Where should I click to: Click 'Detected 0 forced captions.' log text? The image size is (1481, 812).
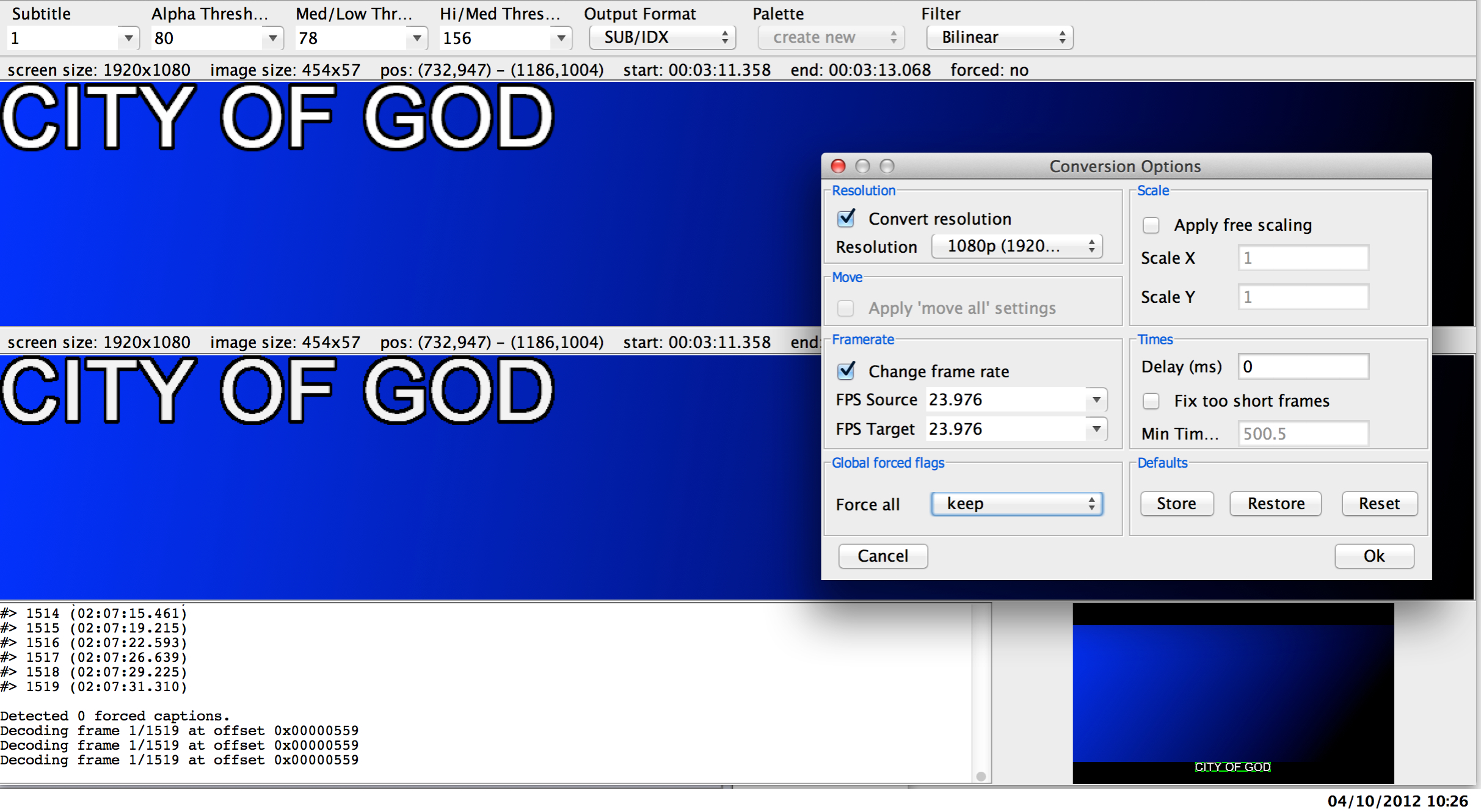[x=115, y=716]
